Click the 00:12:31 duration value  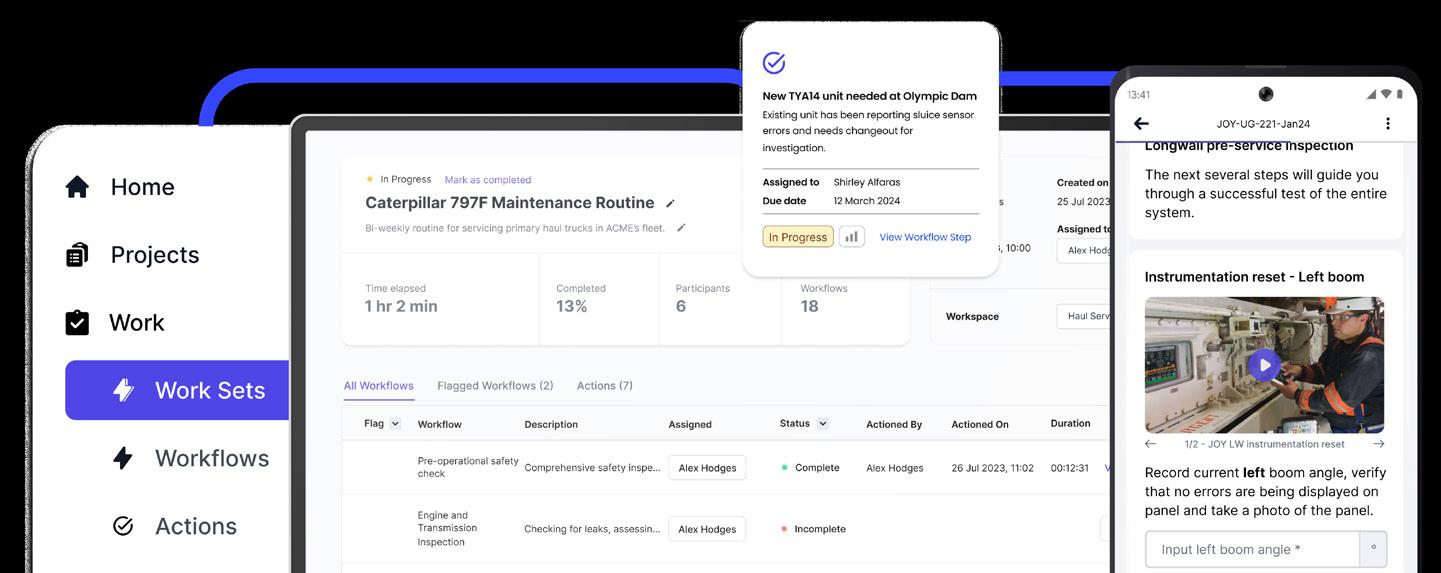pyautogui.click(x=1070, y=468)
